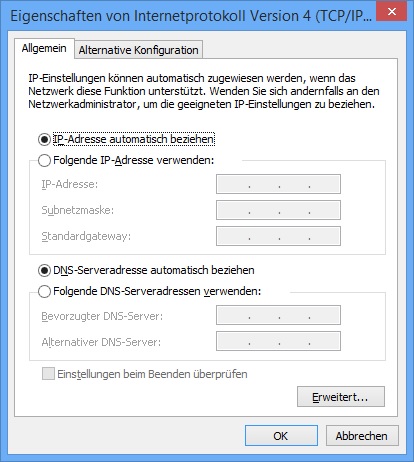The height and width of the screenshot is (462, 414).
Task: Click the Standardgateway field label
Action: 86,236
